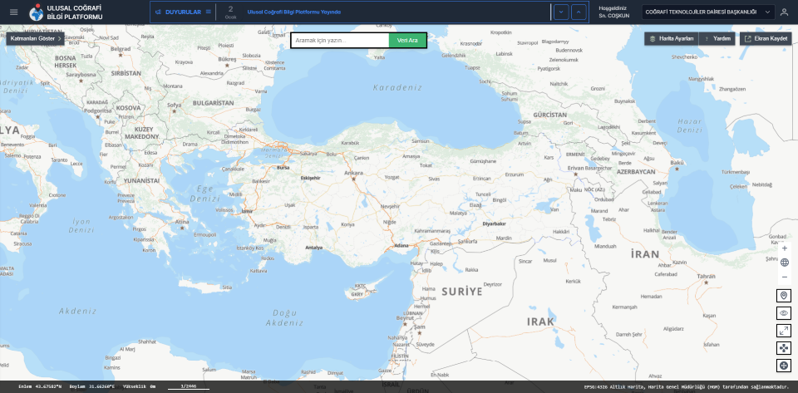Click the 1/2446 map scale indicator
The image size is (798, 393).
click(188, 387)
